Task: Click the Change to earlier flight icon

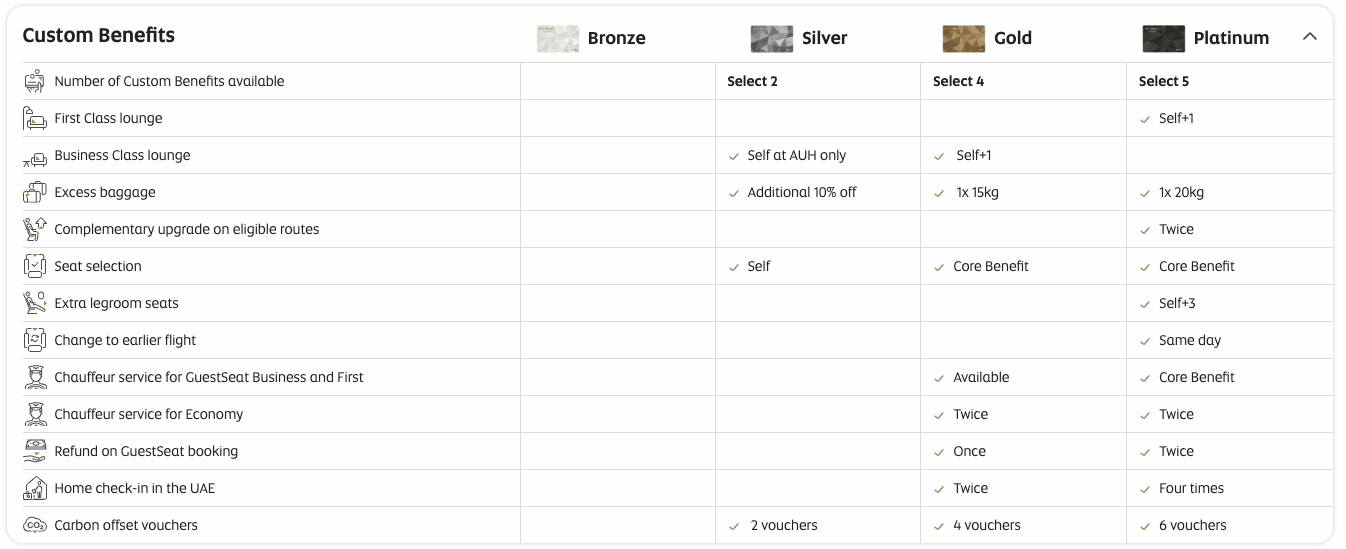Action: pos(35,340)
